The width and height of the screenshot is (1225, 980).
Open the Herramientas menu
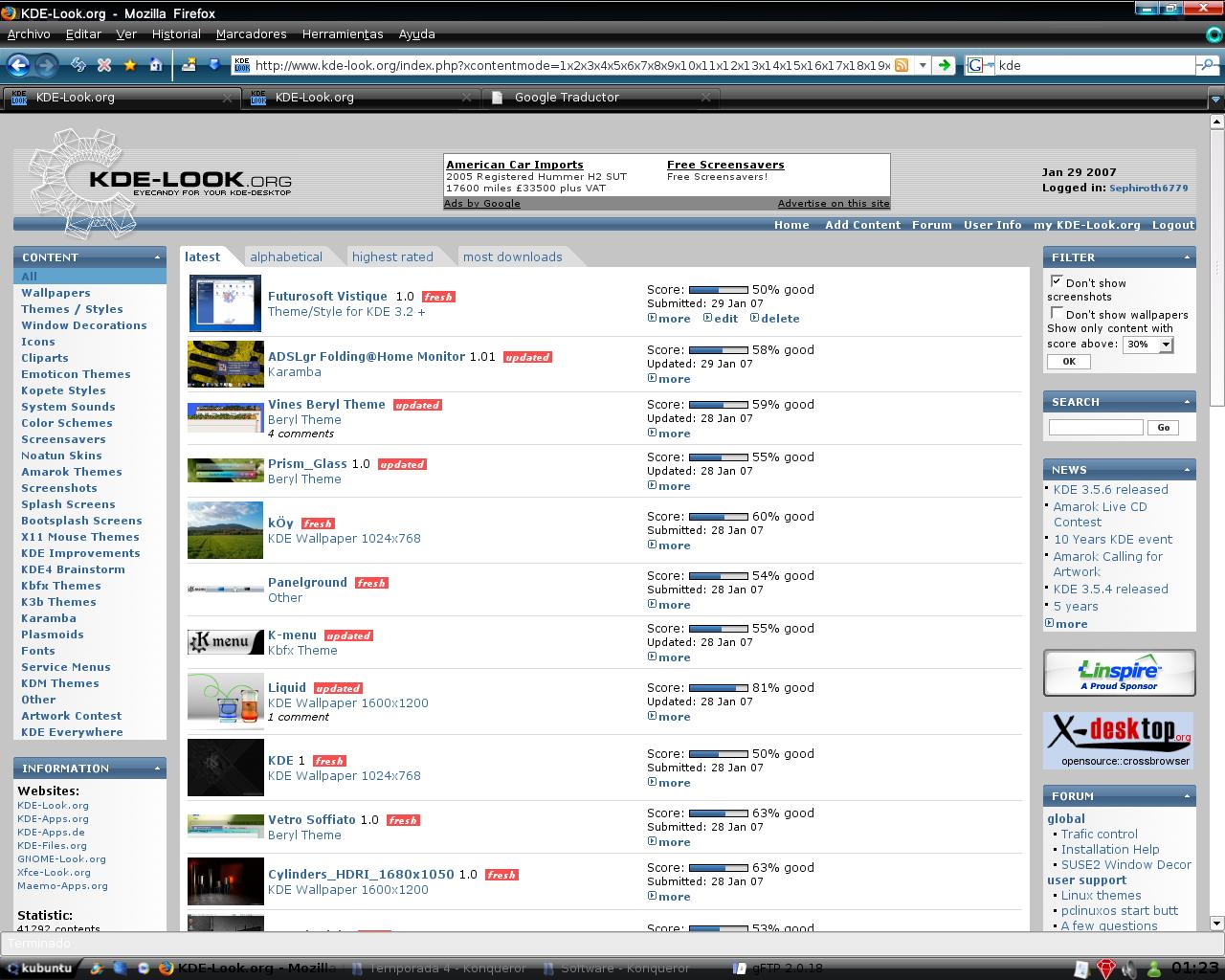tap(342, 33)
